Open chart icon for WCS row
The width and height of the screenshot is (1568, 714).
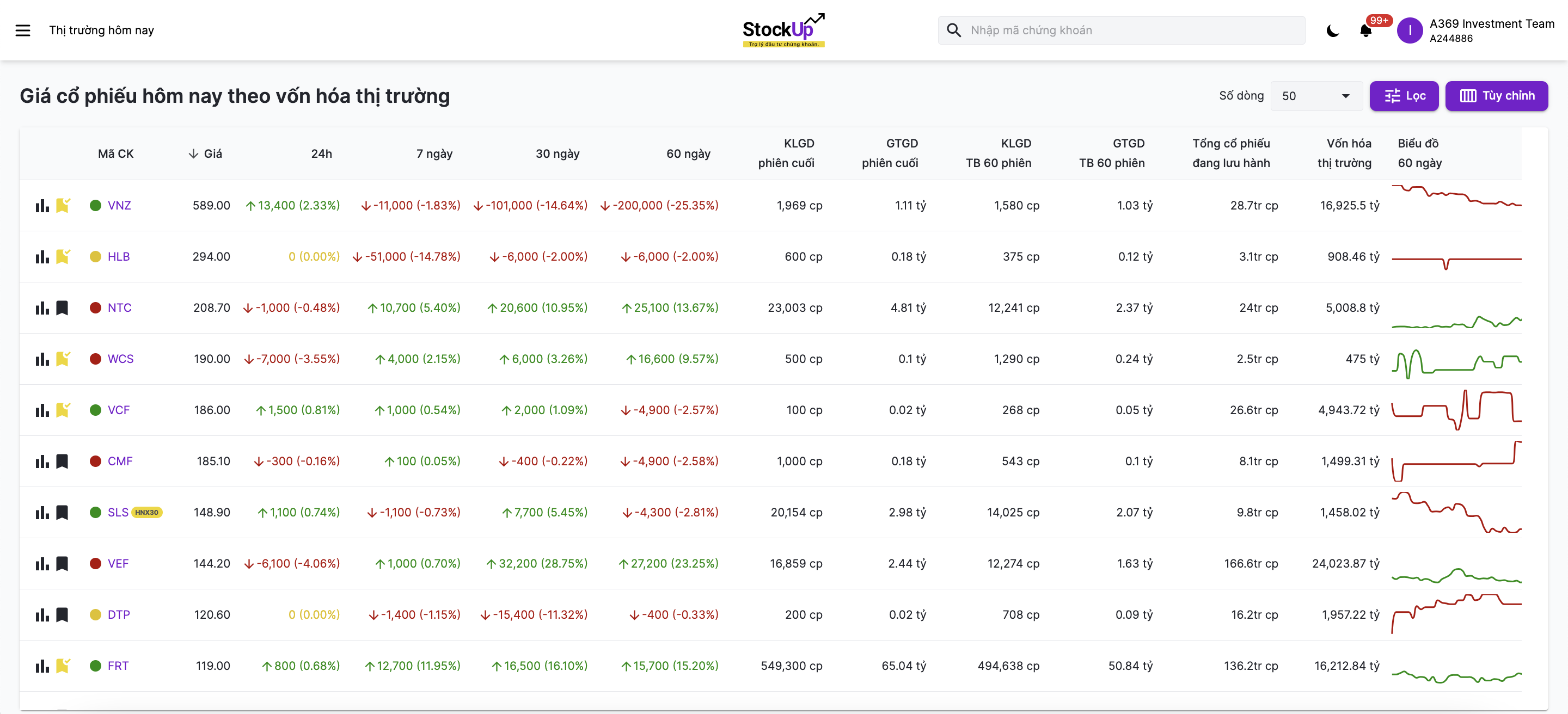point(42,359)
